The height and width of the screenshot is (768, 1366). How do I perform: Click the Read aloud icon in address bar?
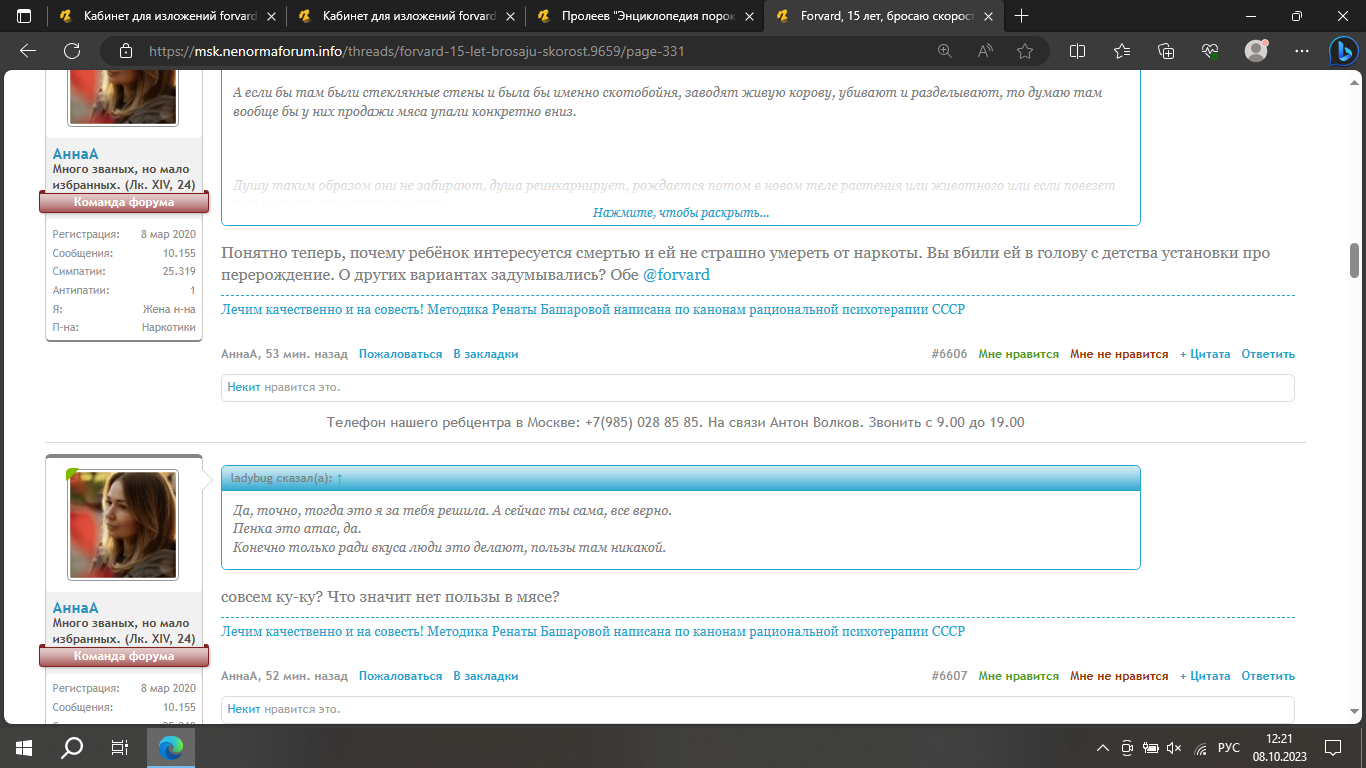(x=985, y=51)
